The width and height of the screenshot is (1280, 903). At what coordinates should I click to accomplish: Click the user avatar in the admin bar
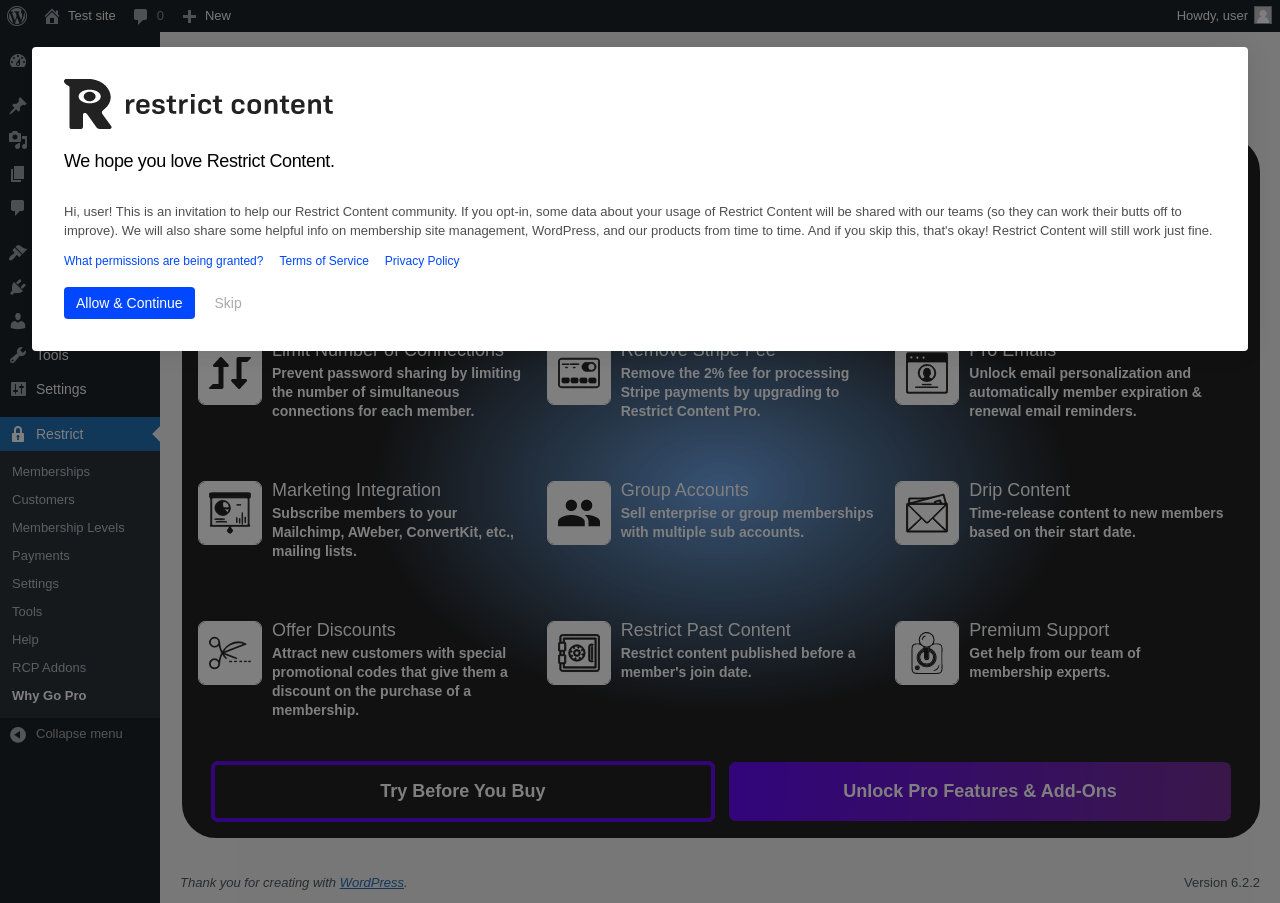point(1263,16)
